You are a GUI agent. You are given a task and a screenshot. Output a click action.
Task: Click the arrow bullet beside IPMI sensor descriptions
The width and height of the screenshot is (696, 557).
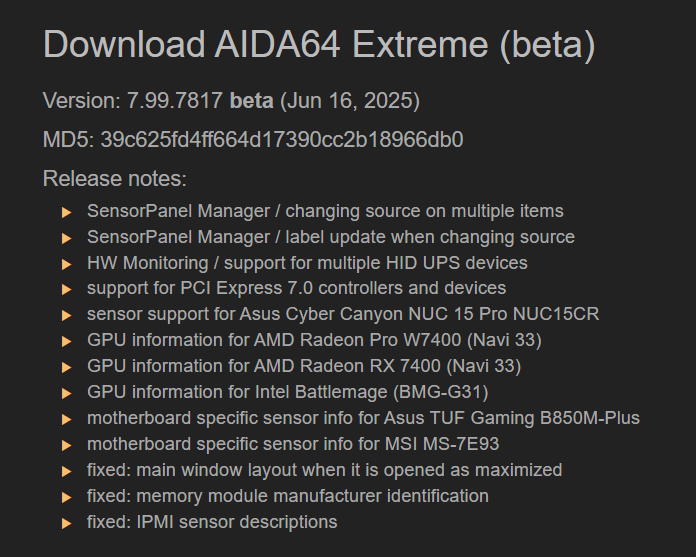(x=66, y=523)
